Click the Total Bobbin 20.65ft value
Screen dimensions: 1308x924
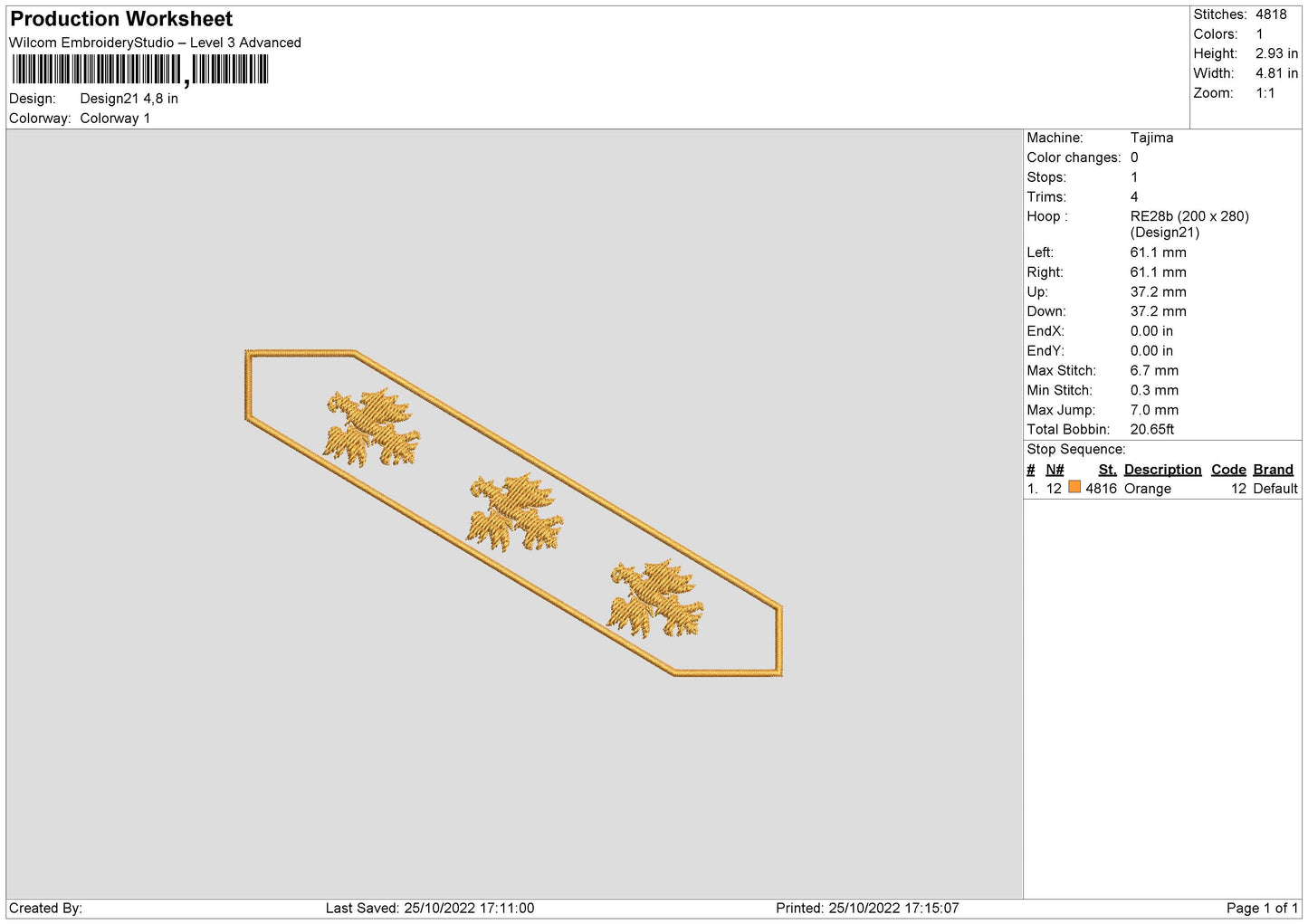click(1151, 430)
